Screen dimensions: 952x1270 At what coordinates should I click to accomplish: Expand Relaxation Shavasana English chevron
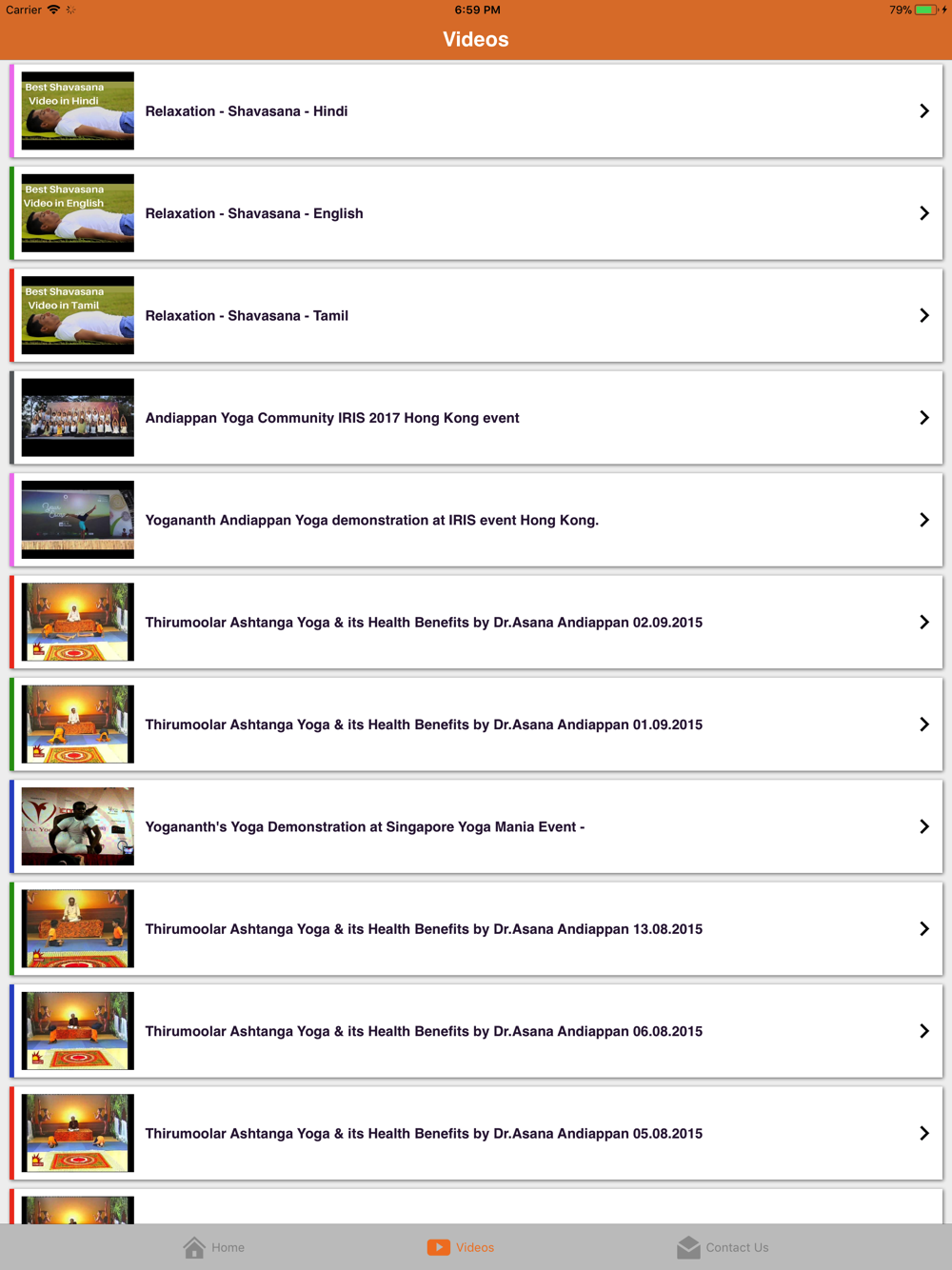(924, 213)
